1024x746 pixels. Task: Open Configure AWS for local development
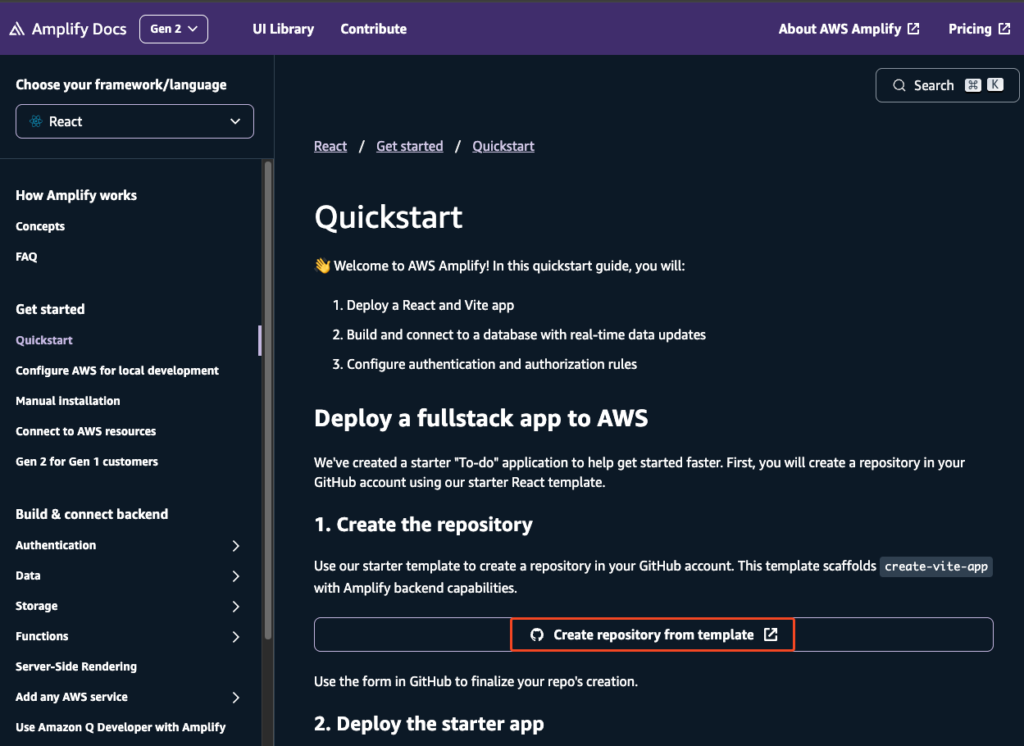pos(117,371)
